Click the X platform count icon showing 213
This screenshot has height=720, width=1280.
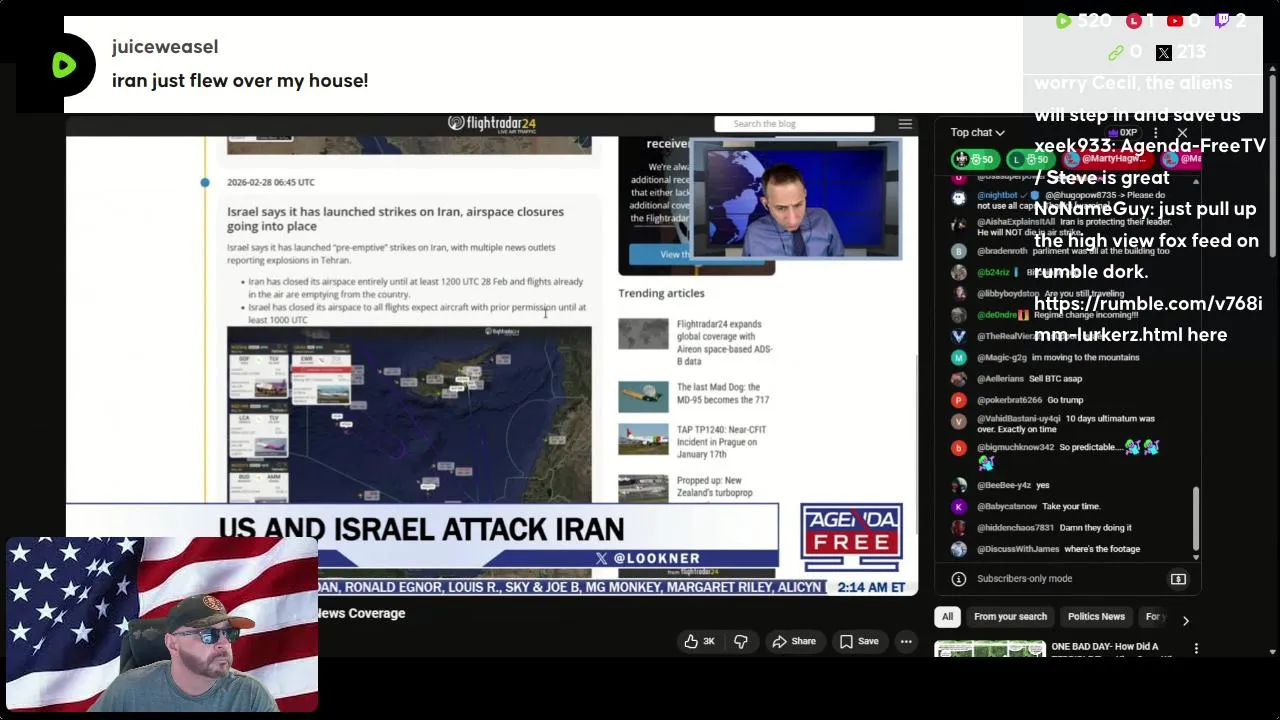tap(1164, 53)
